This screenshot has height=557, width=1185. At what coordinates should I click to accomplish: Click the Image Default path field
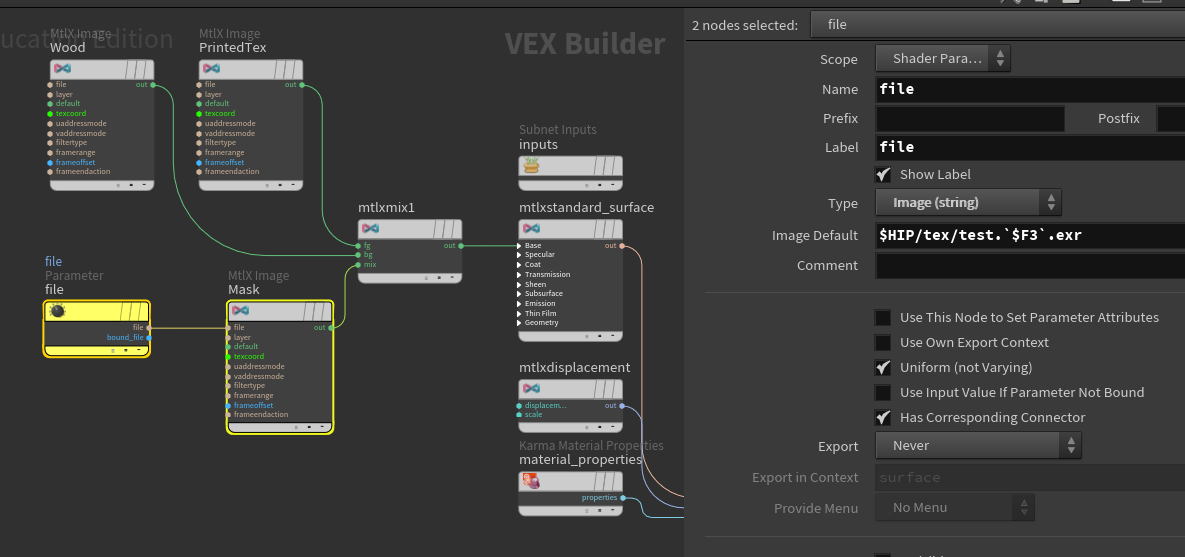[1028, 236]
